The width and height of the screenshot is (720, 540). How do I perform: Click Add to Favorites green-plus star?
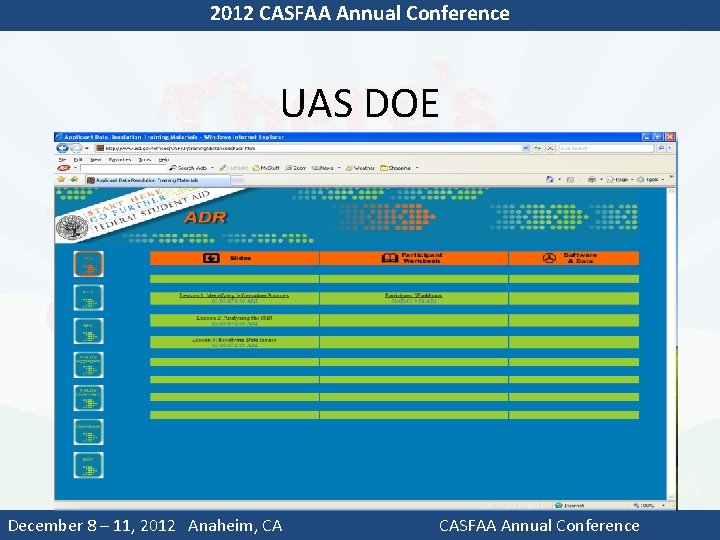point(74,180)
